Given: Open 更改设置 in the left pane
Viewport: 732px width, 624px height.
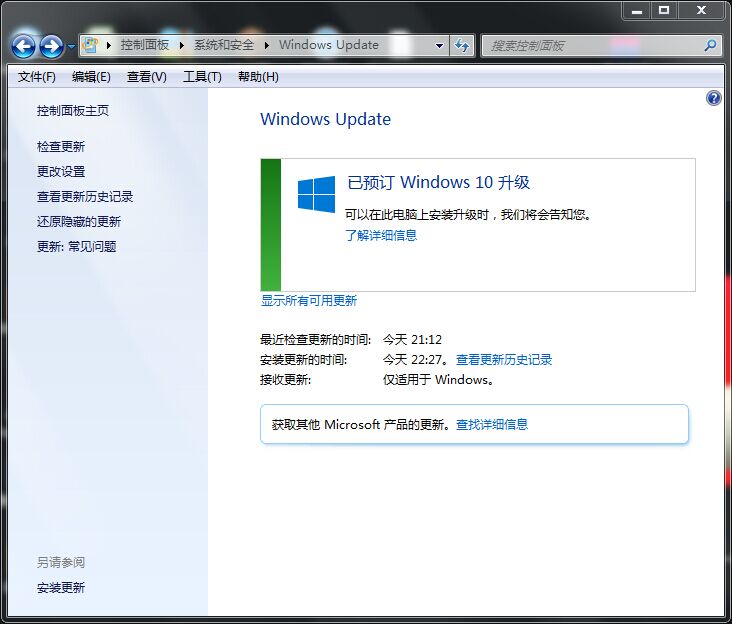Looking at the screenshot, I should 61,171.
